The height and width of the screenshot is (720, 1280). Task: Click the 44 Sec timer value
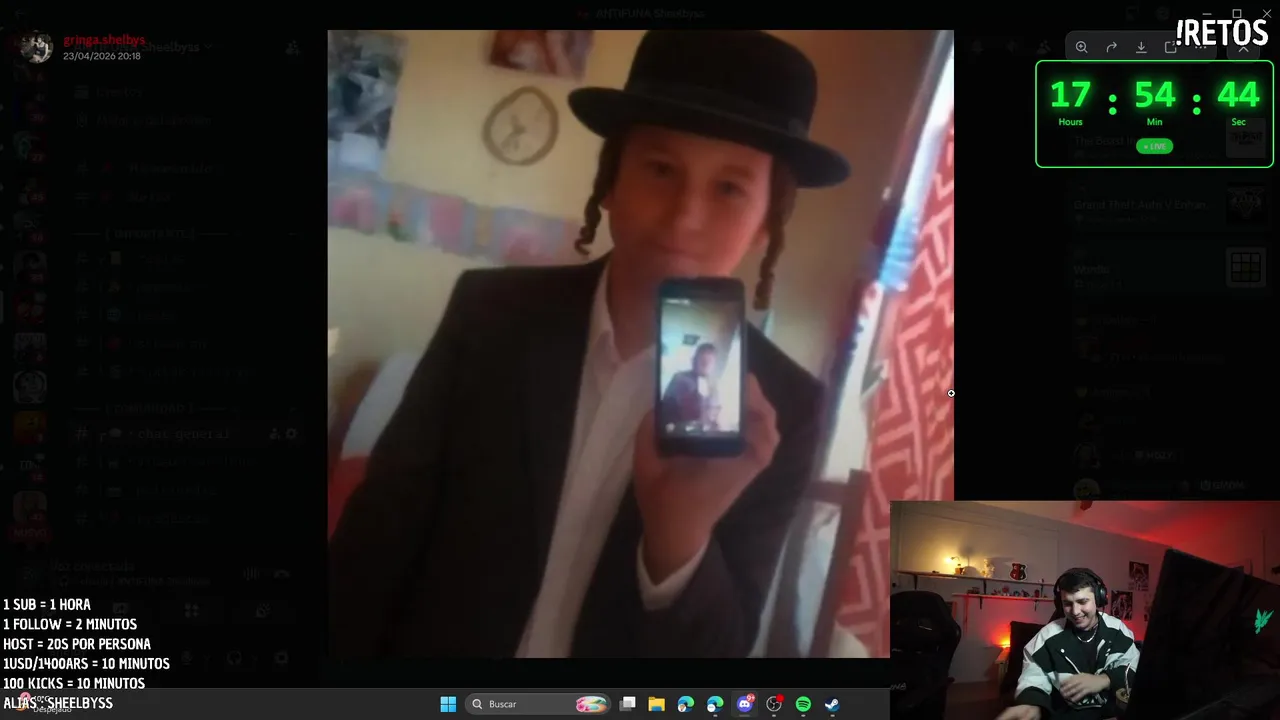click(1238, 96)
